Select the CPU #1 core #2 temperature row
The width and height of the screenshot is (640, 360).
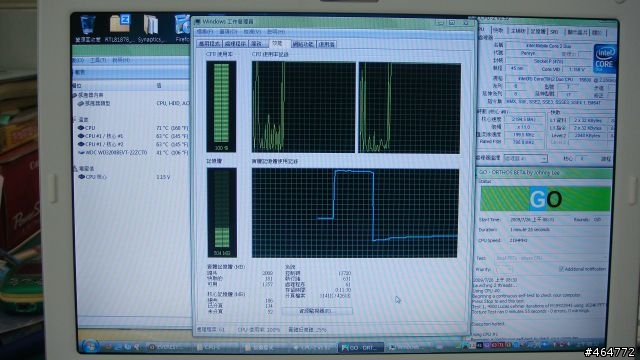(x=133, y=144)
